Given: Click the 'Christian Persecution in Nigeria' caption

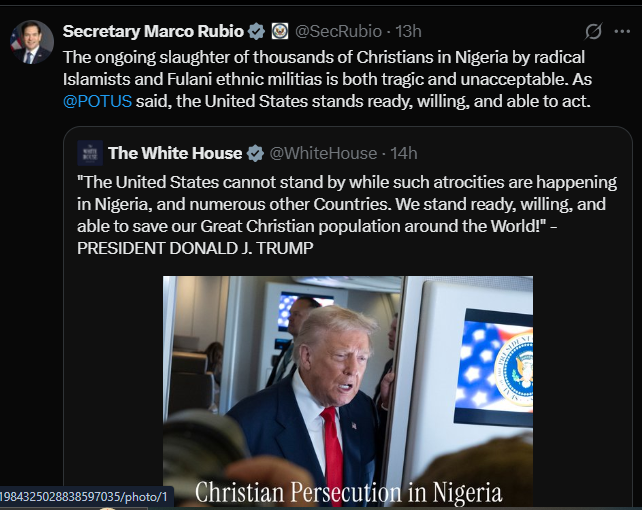Looking at the screenshot, I should [348, 492].
